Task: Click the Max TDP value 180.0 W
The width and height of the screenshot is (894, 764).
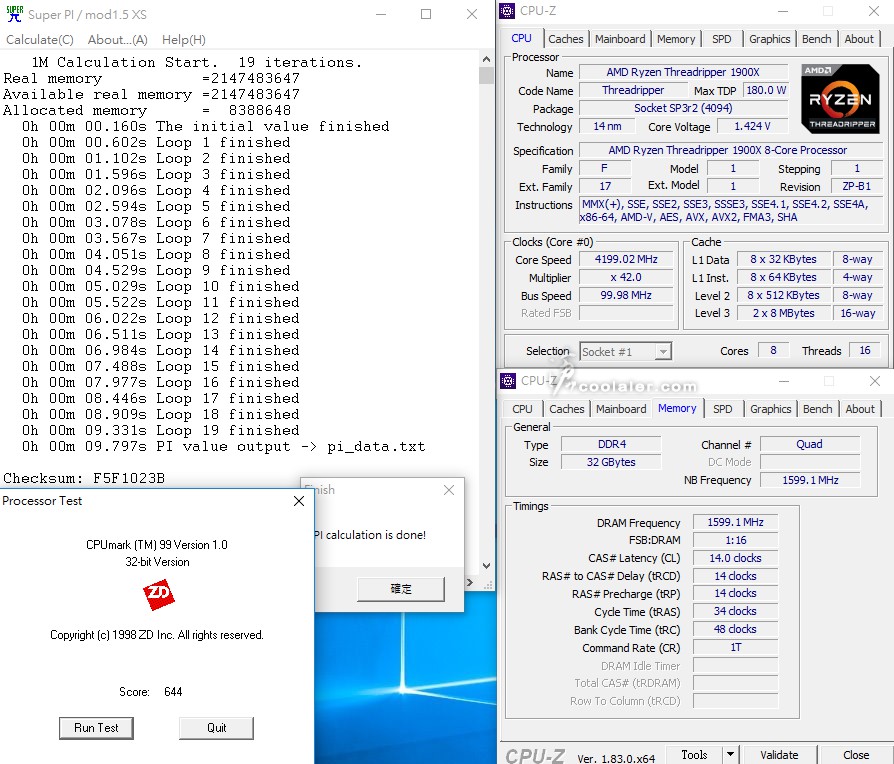Action: pos(766,90)
